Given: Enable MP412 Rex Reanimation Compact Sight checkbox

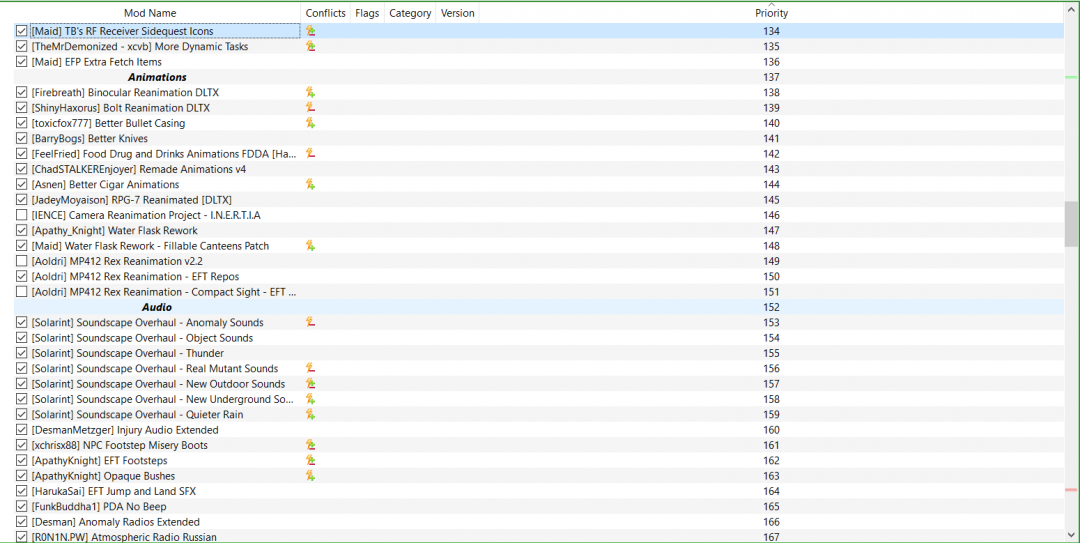Looking at the screenshot, I should tap(21, 291).
